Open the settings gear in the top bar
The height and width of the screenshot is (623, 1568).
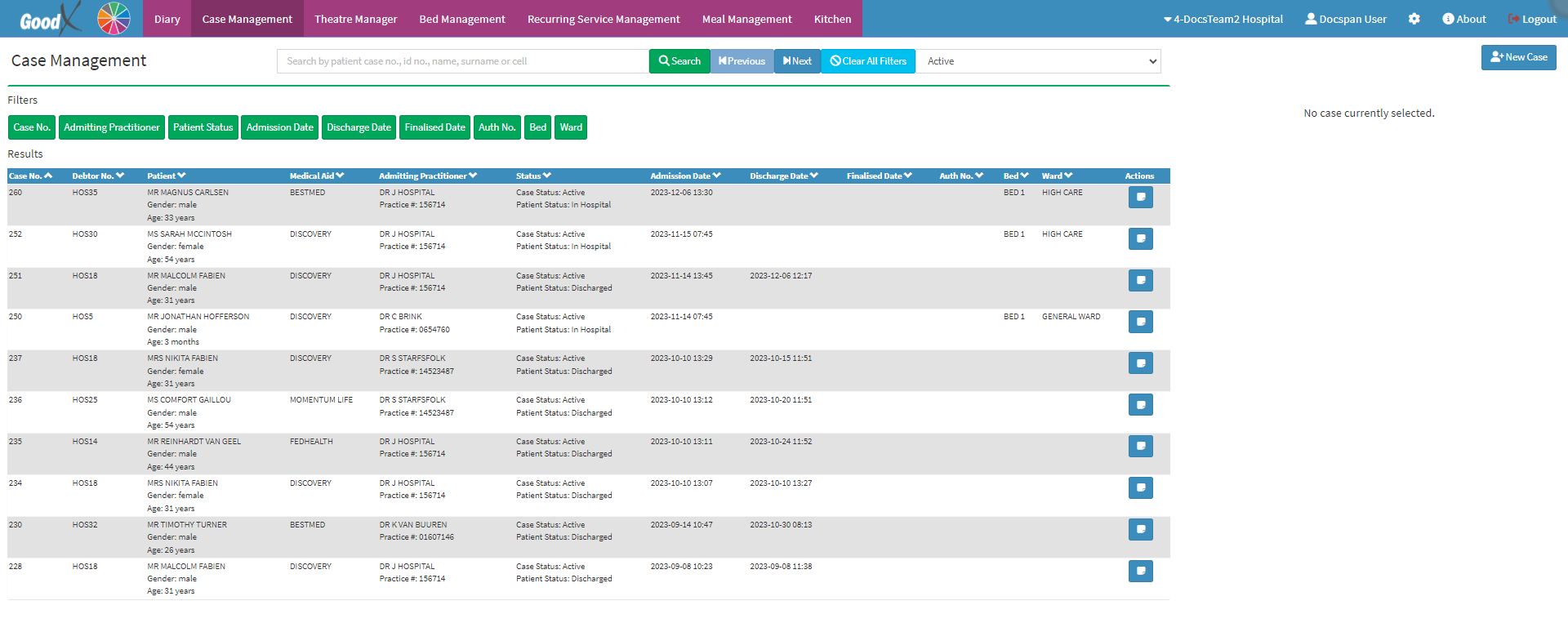(x=1414, y=19)
